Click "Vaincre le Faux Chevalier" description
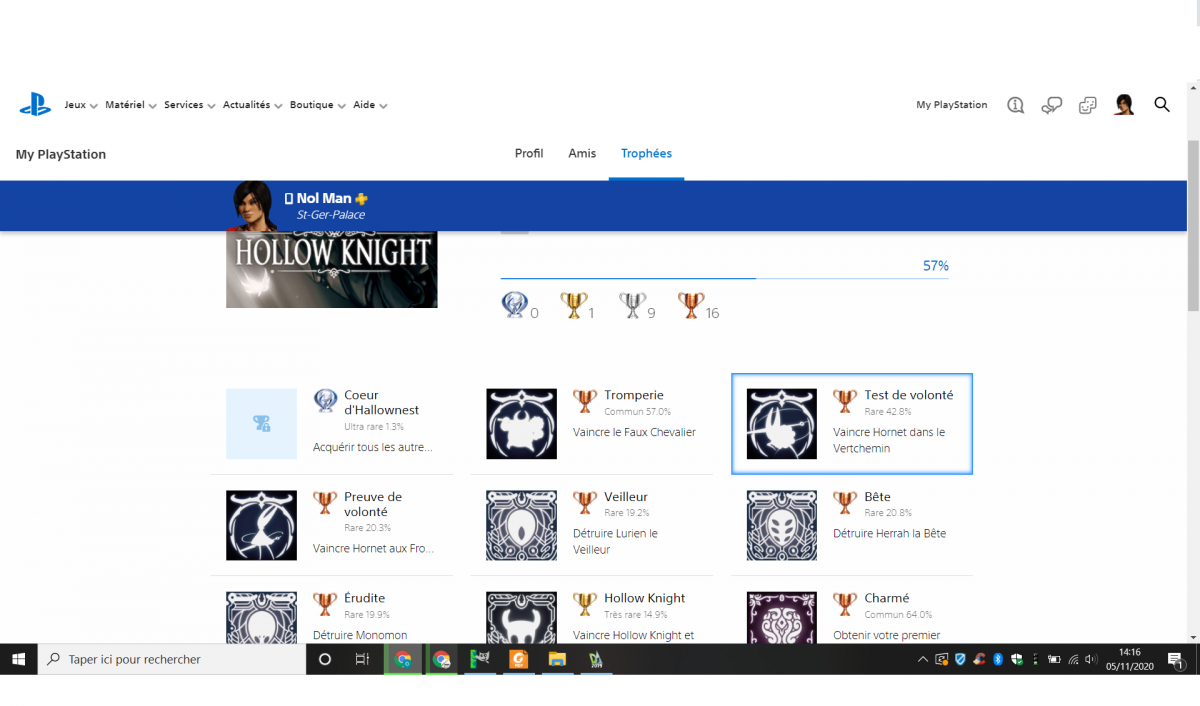Image resolution: width=1200 pixels, height=706 pixels. click(x=634, y=432)
